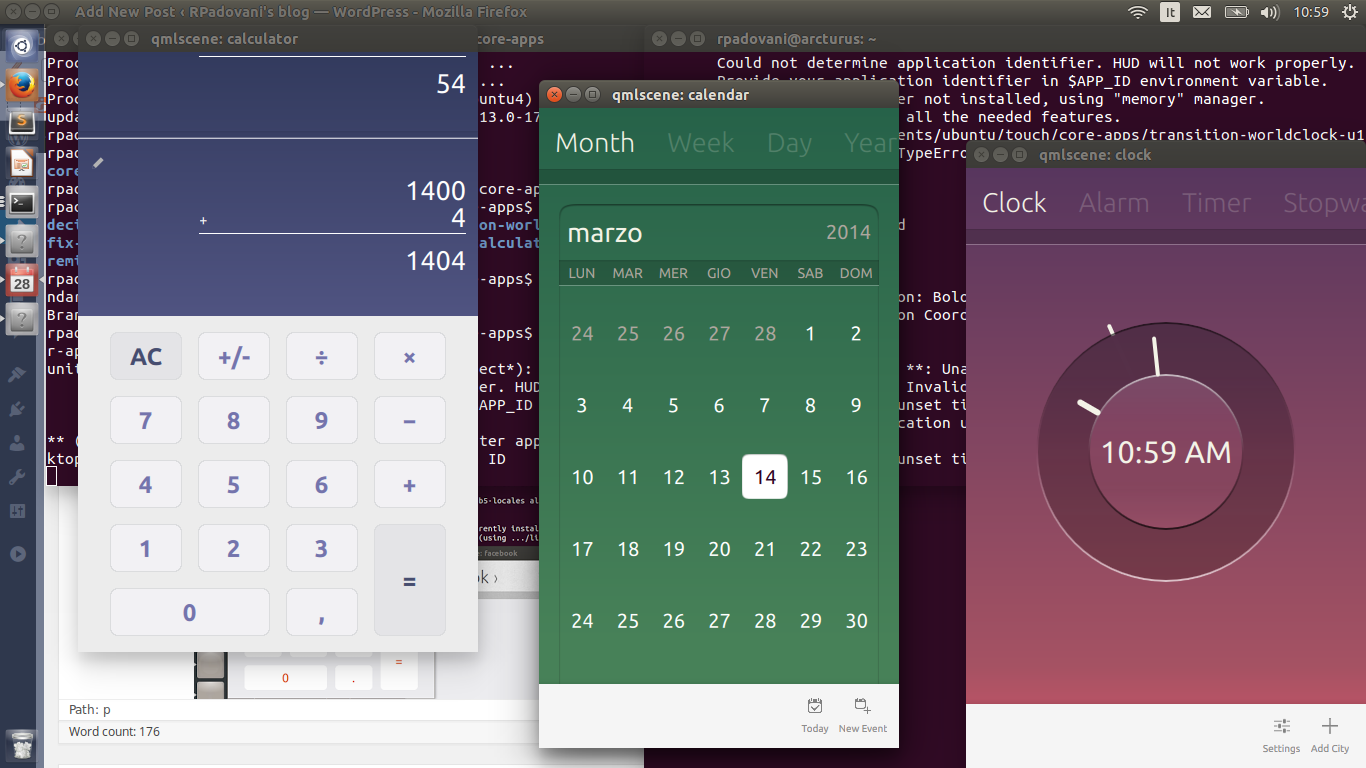This screenshot has width=1366, height=768.
Task: Click the pencil edit icon in calculator
Action: (x=98, y=162)
